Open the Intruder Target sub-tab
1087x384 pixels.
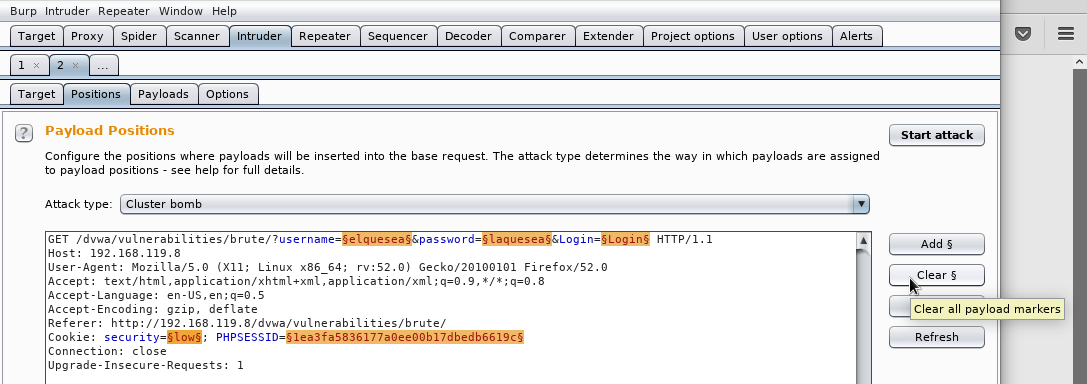click(x=36, y=94)
